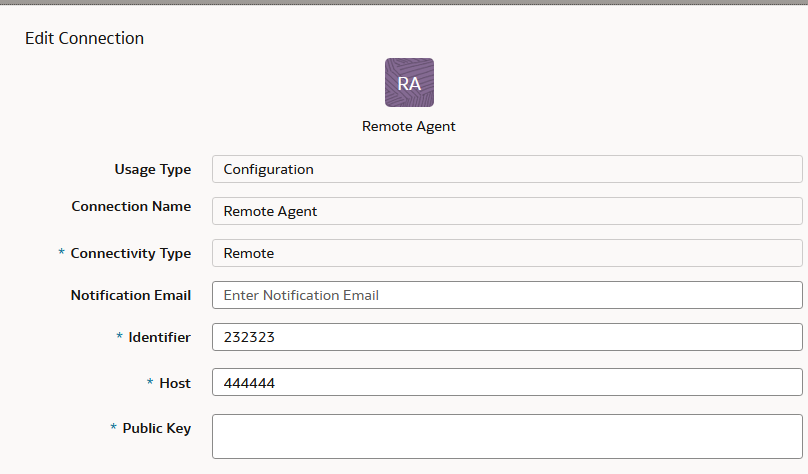Click the Identifier label
The height and width of the screenshot is (474, 808).
[x=159, y=337]
